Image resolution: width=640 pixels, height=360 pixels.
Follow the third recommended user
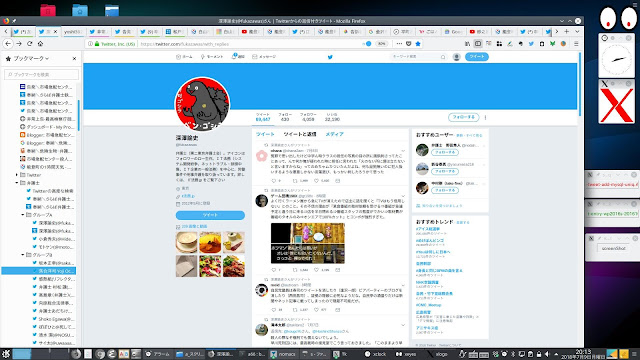445,190
